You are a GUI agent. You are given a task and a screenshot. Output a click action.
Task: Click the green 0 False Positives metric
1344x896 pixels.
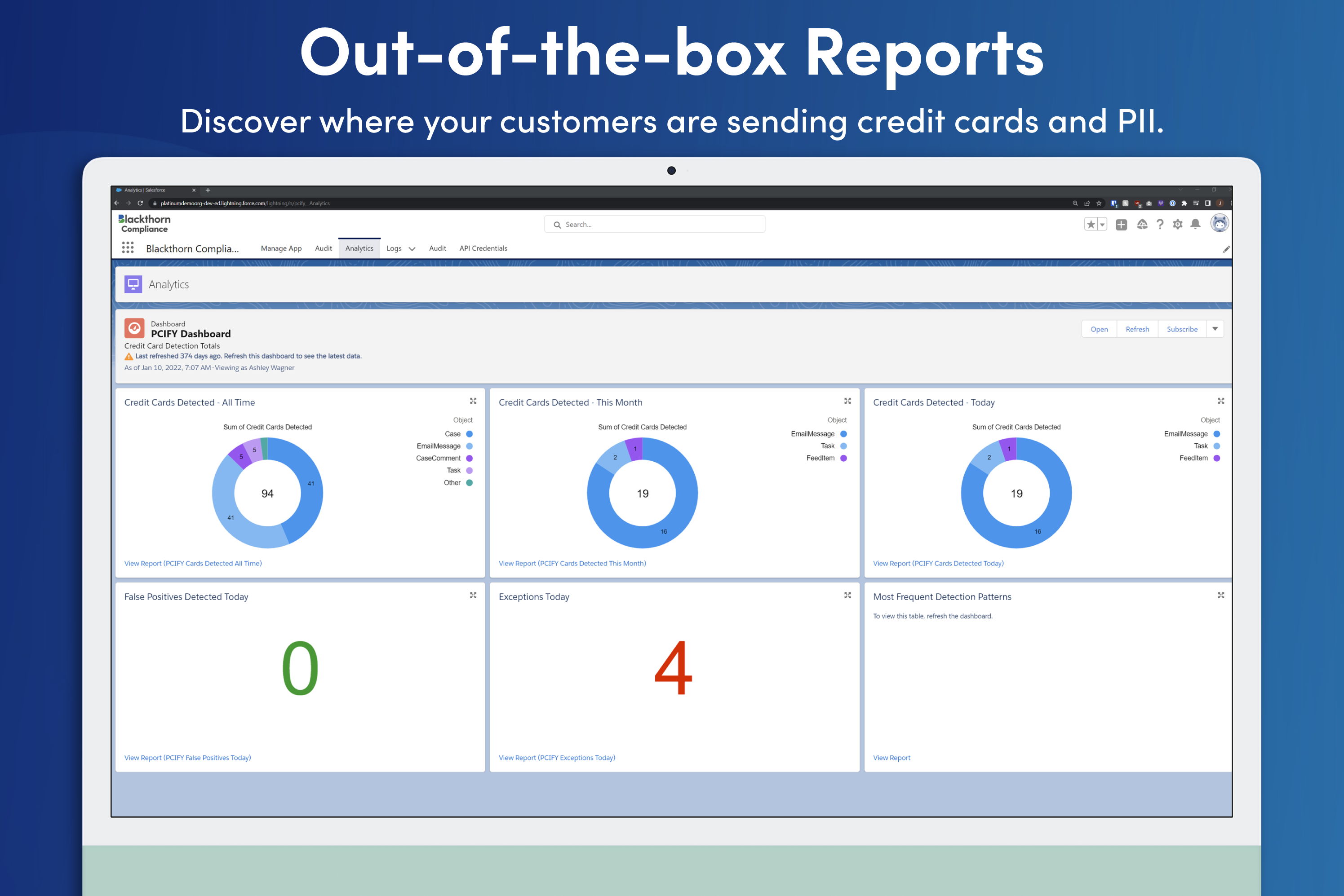300,667
